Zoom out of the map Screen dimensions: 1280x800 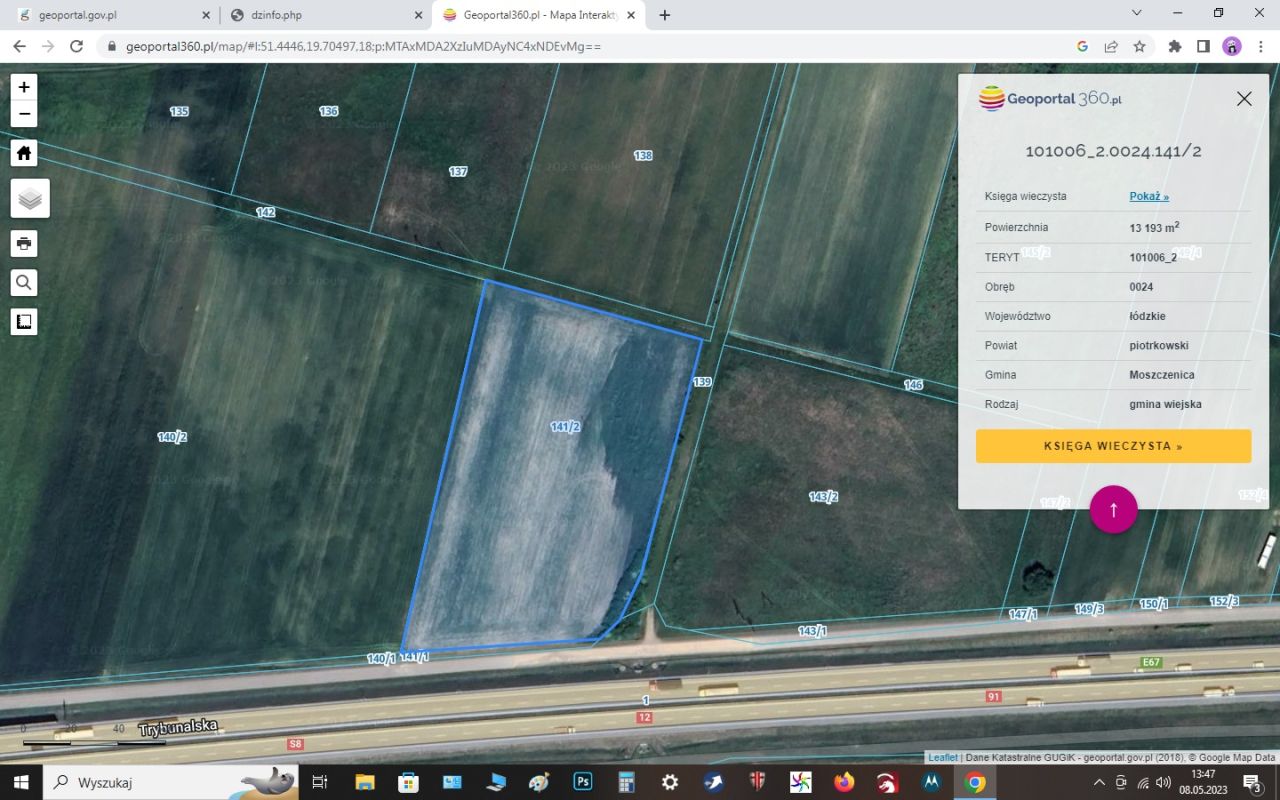(x=24, y=114)
